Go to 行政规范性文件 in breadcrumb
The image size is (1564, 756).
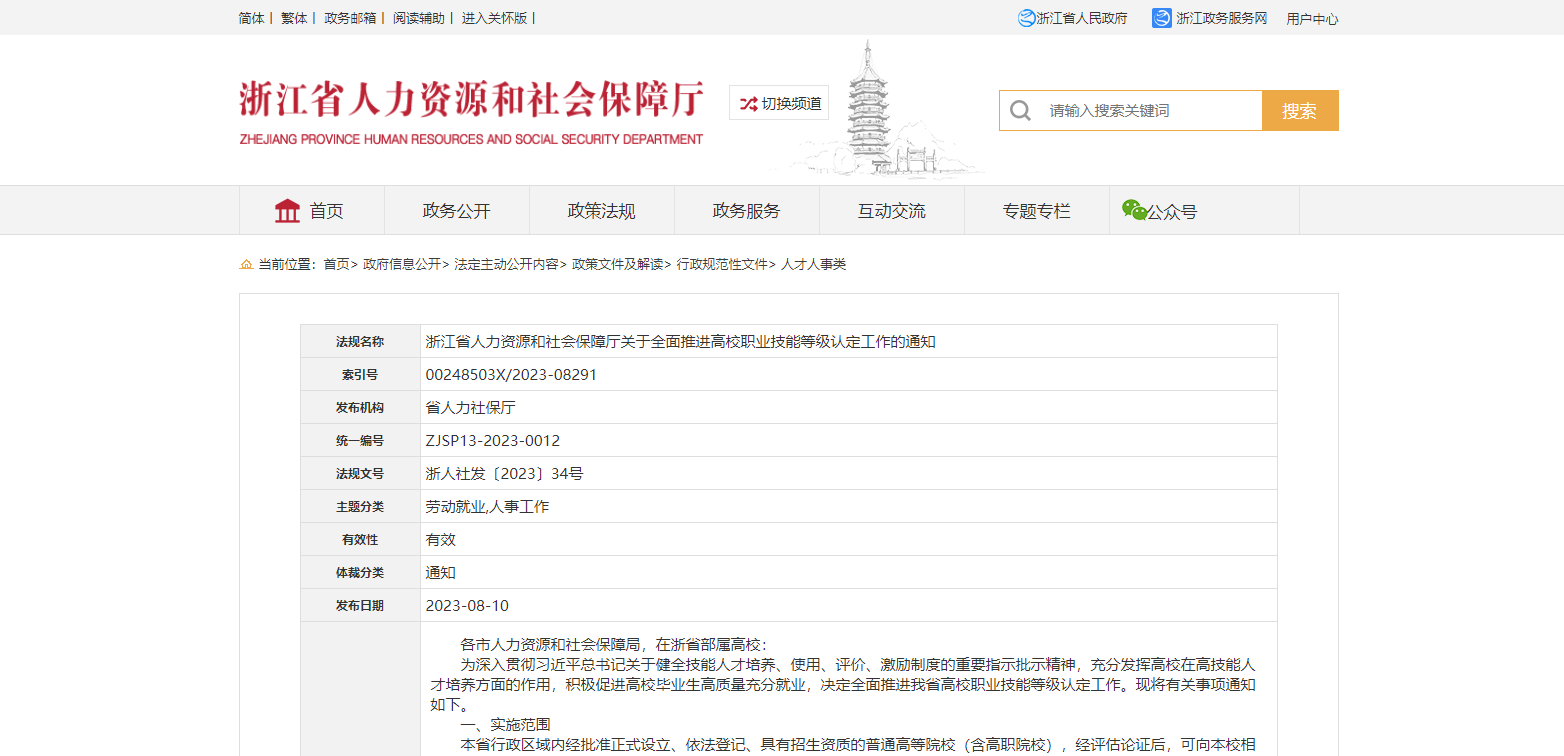pyautogui.click(x=722, y=265)
